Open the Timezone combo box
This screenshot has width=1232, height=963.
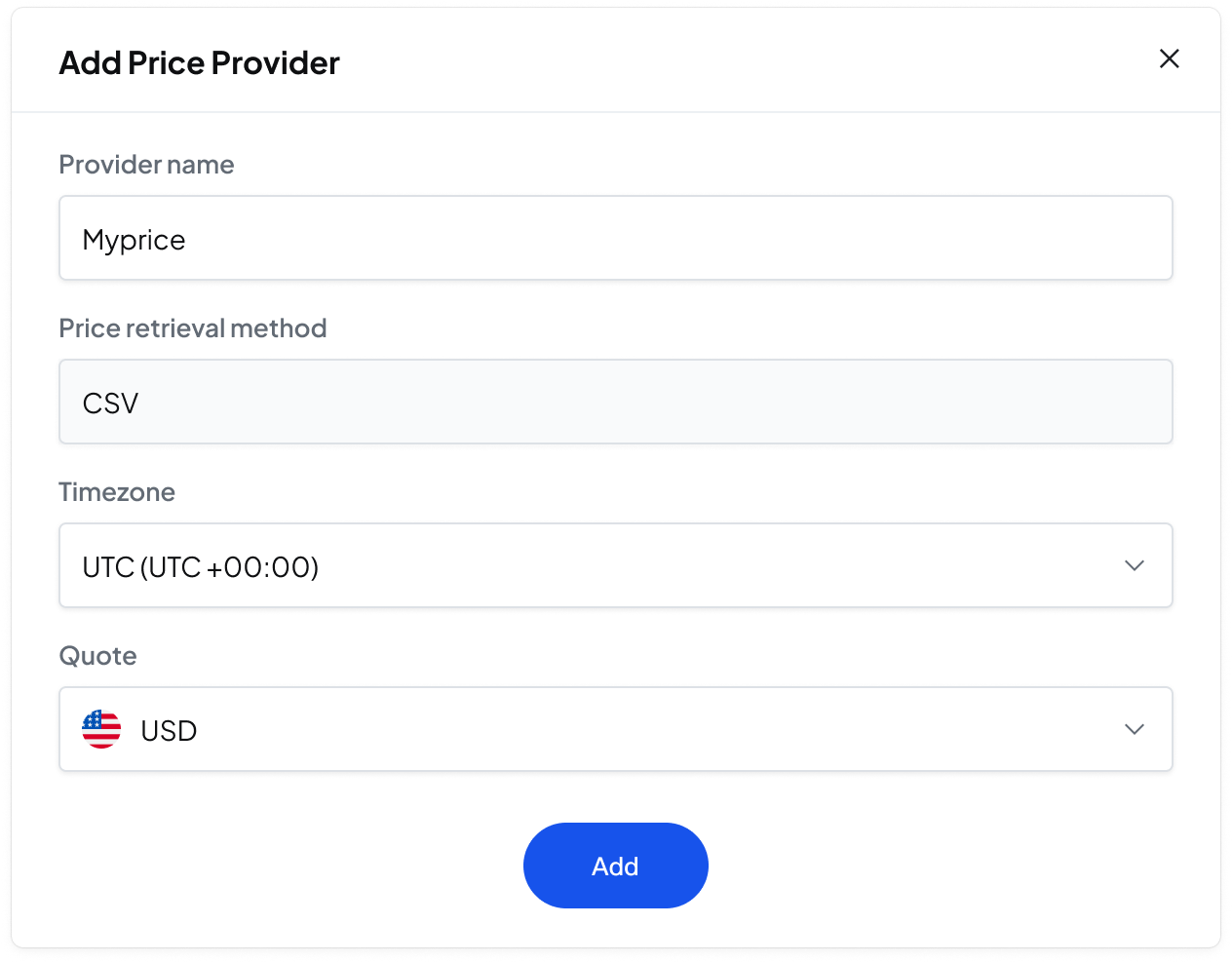coord(615,565)
